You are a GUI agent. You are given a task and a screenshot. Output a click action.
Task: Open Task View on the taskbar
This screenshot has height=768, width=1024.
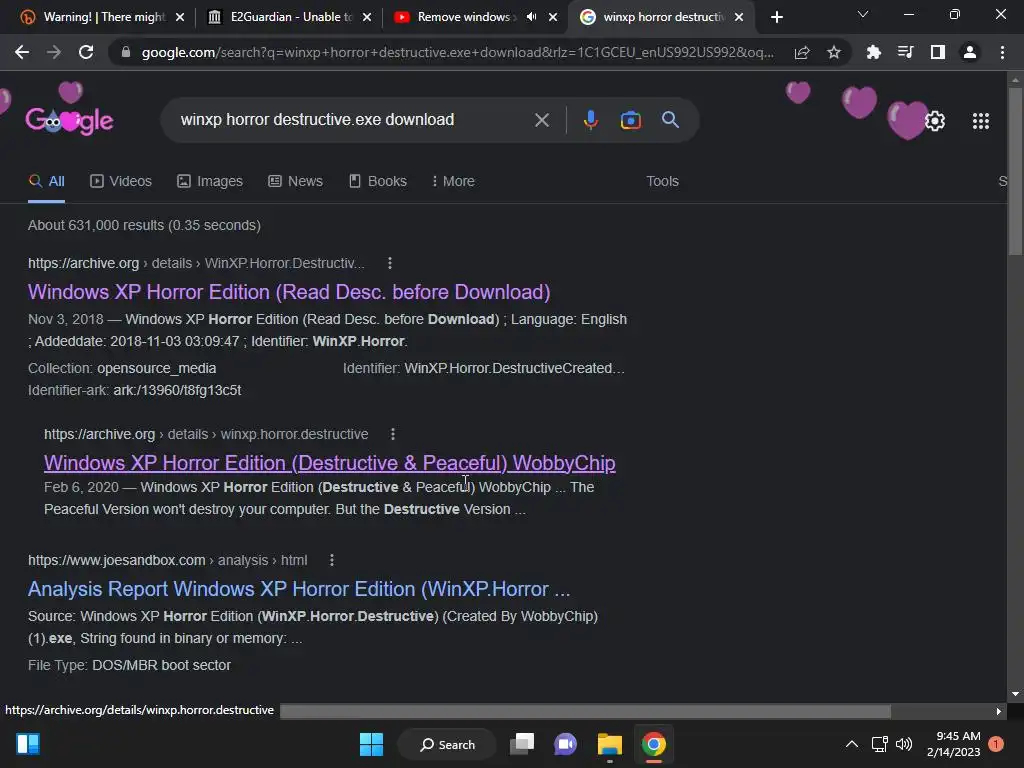point(522,744)
